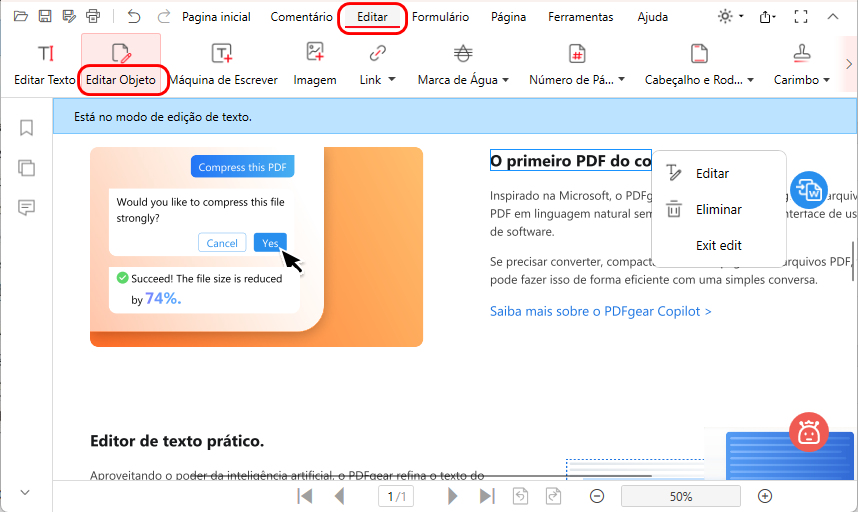Expand the Número de Pá... dropdown arrow
The width and height of the screenshot is (858, 512).
click(x=622, y=80)
